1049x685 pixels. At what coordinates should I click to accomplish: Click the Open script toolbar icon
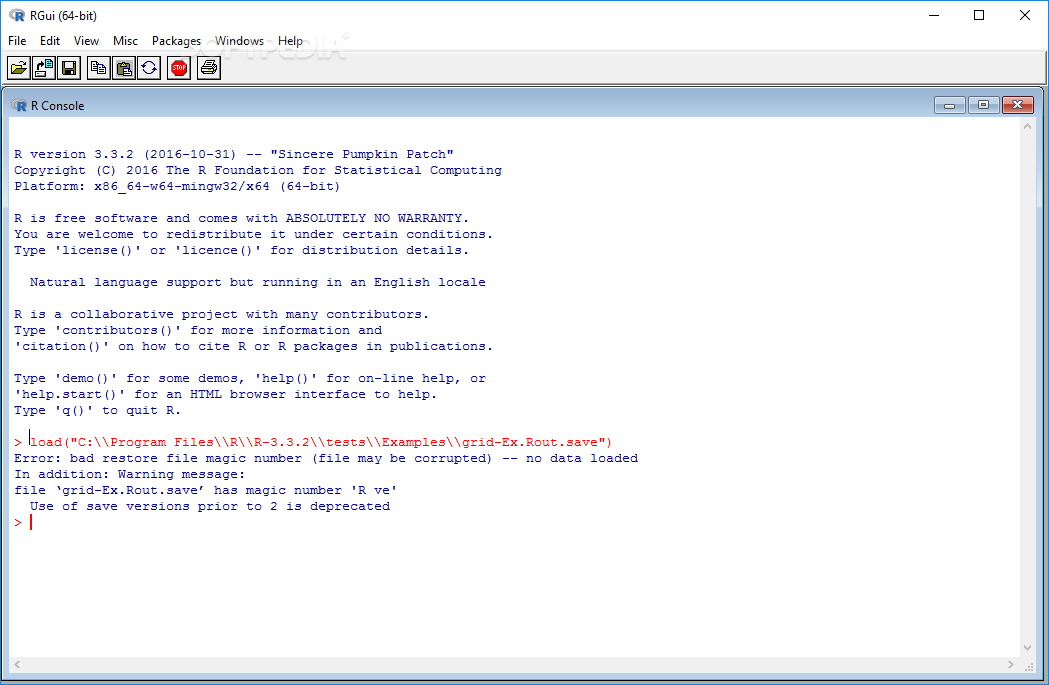click(x=19, y=68)
